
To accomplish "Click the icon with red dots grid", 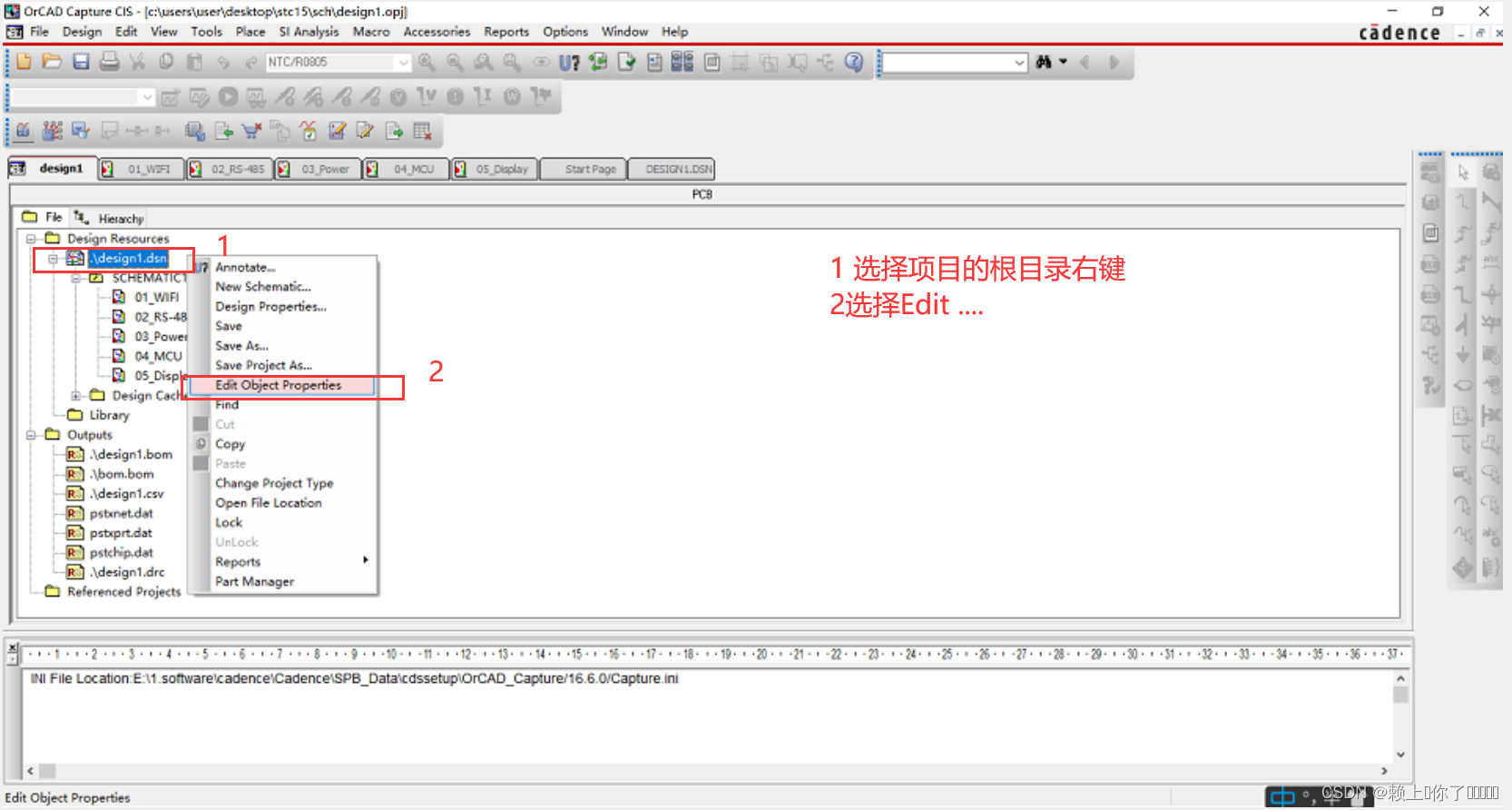I will tap(53, 131).
